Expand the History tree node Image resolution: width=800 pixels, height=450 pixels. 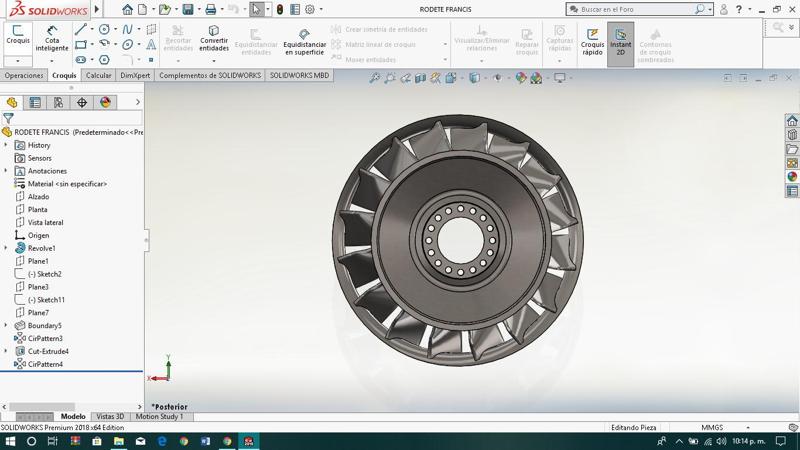point(6,145)
